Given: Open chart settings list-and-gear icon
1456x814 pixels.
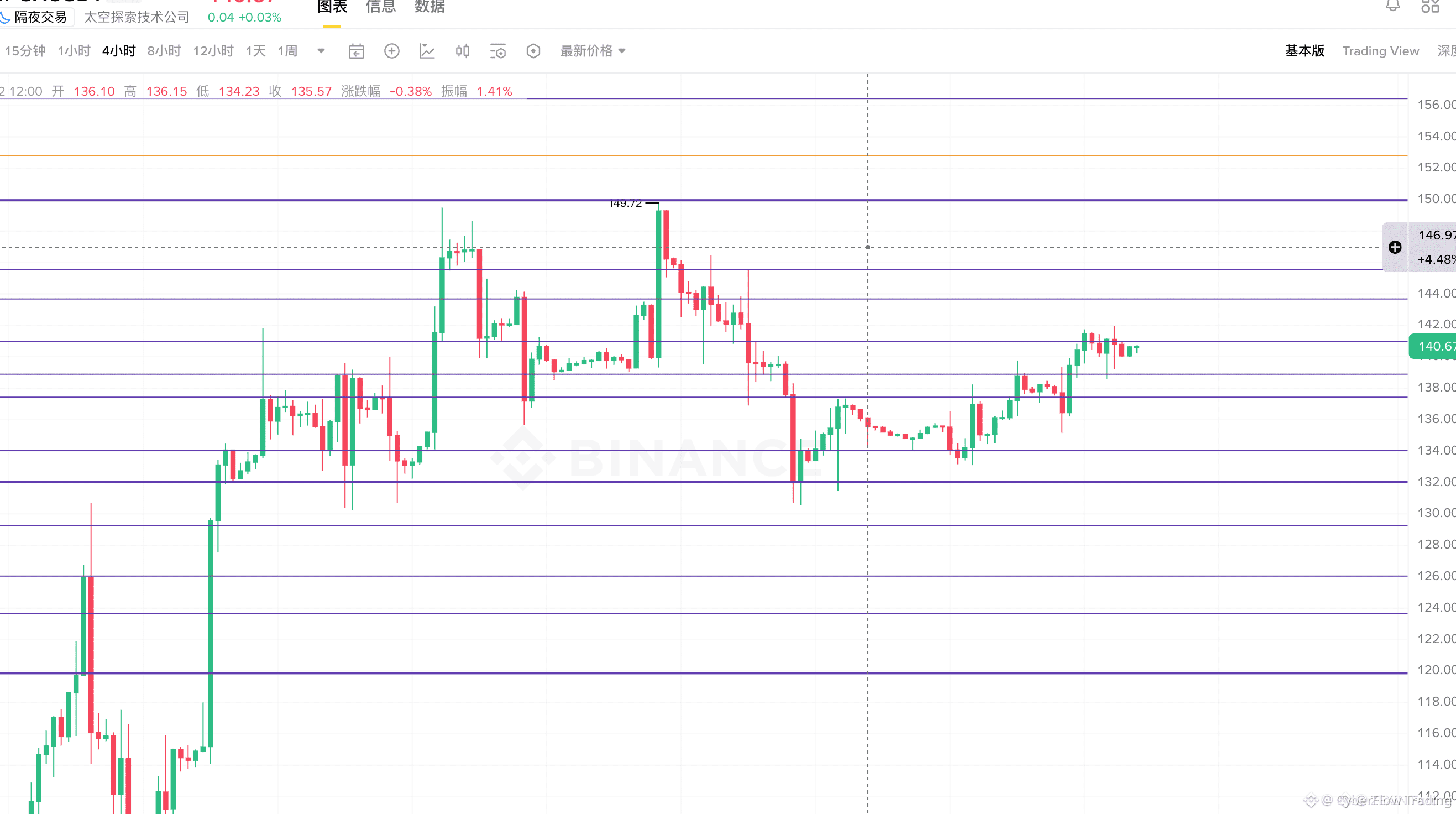Looking at the screenshot, I should (497, 51).
